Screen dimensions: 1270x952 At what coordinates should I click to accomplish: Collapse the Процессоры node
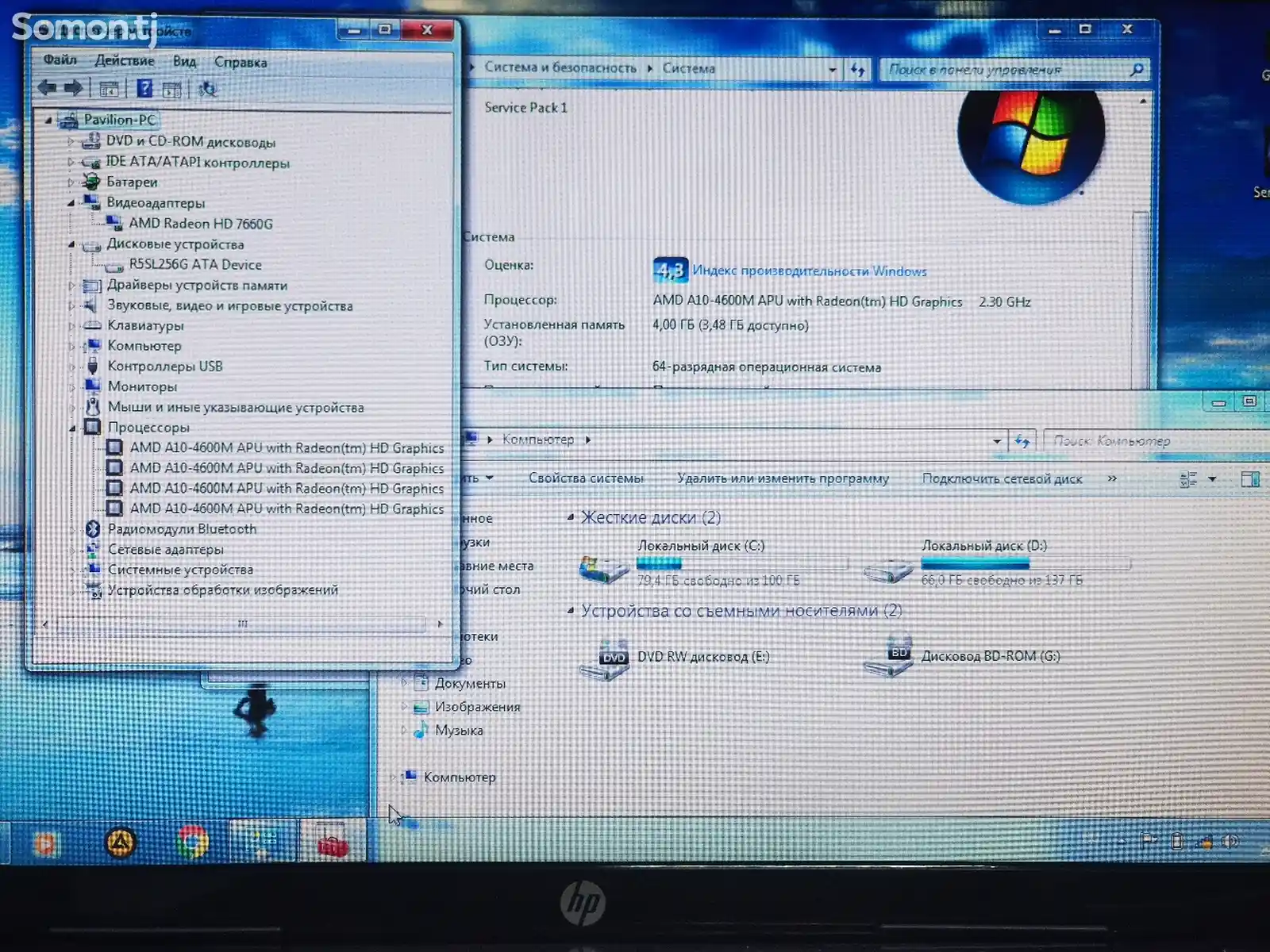pyautogui.click(x=72, y=428)
